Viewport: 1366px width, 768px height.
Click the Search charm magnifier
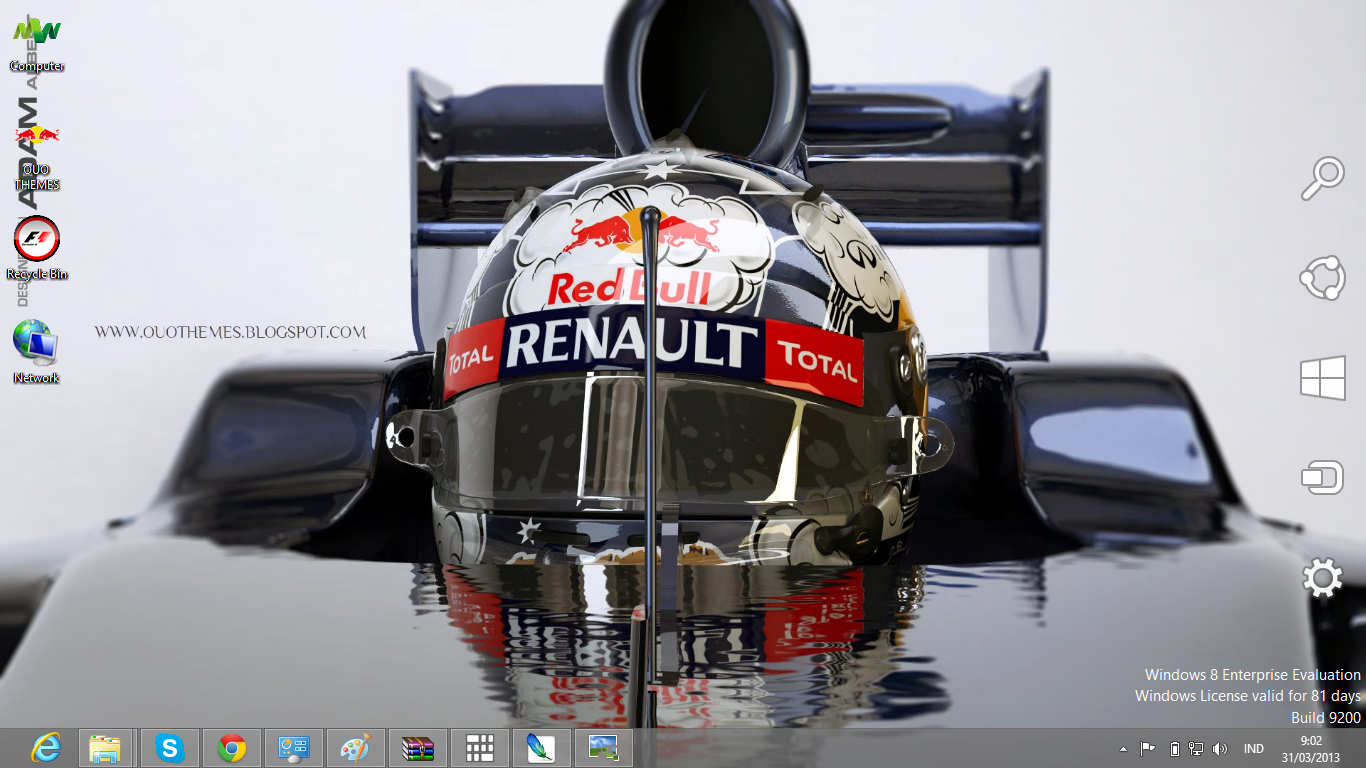tap(1322, 179)
